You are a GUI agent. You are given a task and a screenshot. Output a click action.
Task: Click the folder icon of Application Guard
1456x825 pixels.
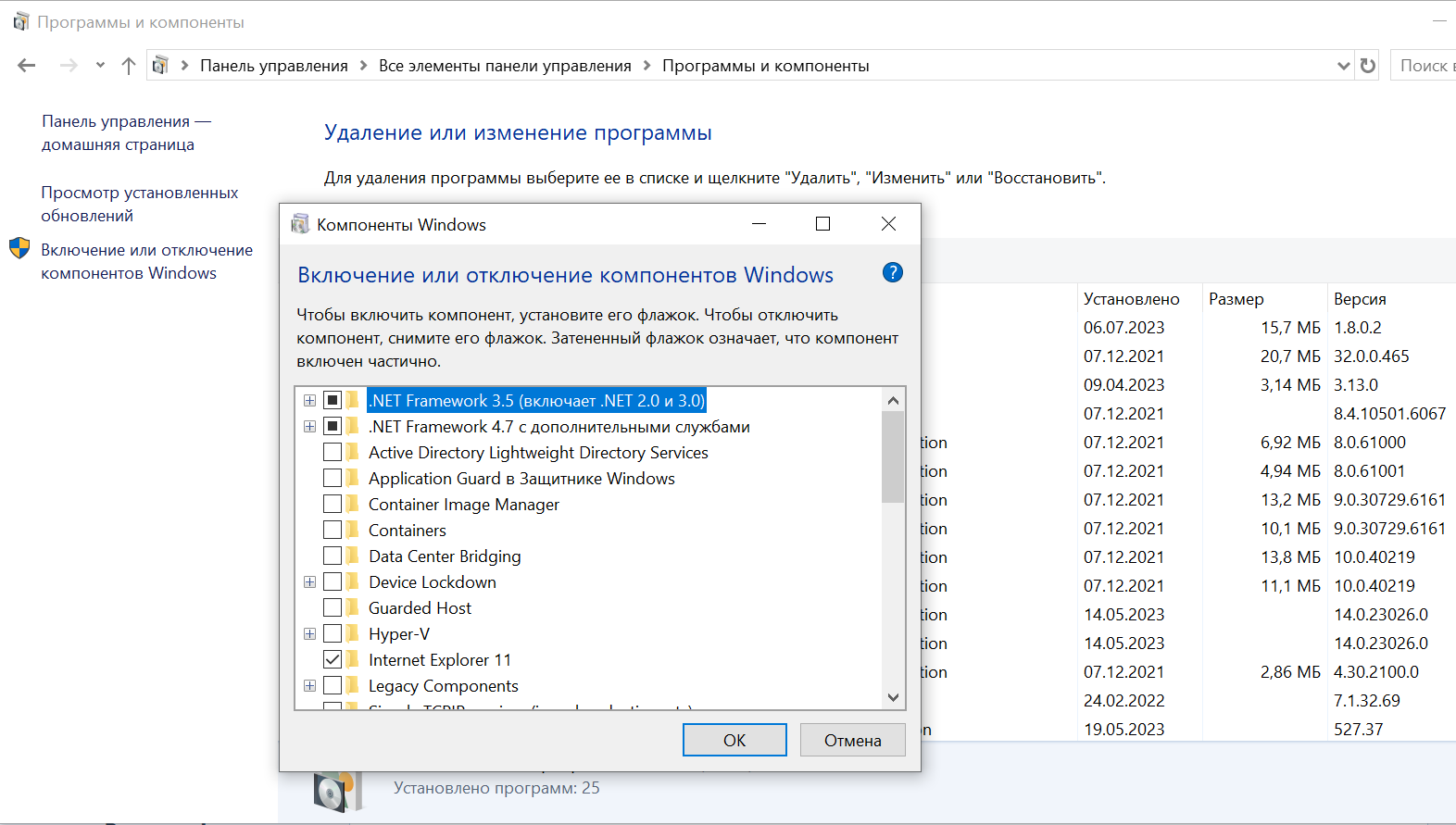(x=353, y=478)
